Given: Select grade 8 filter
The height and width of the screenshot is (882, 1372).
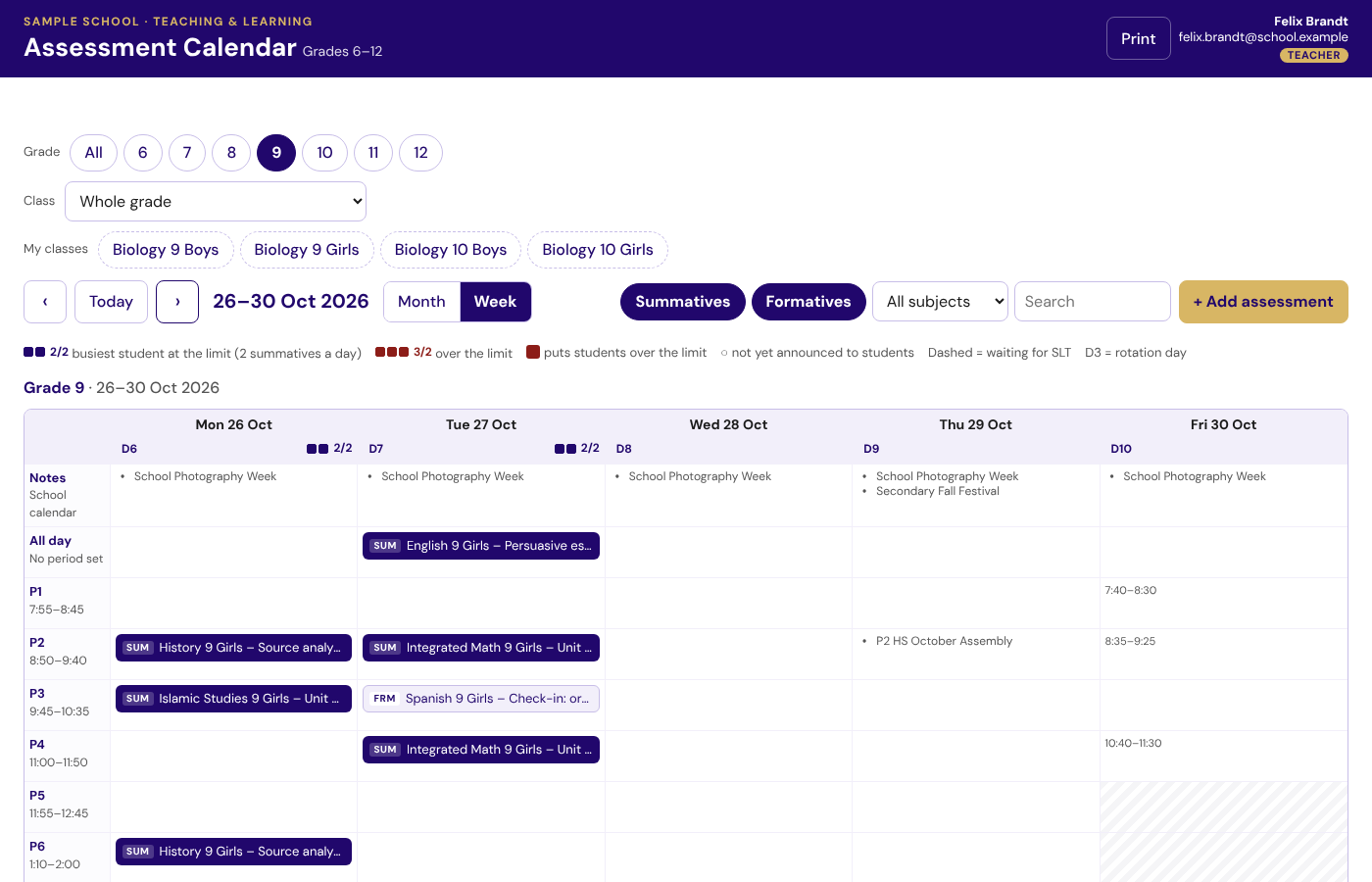Looking at the screenshot, I should pyautogui.click(x=231, y=153).
